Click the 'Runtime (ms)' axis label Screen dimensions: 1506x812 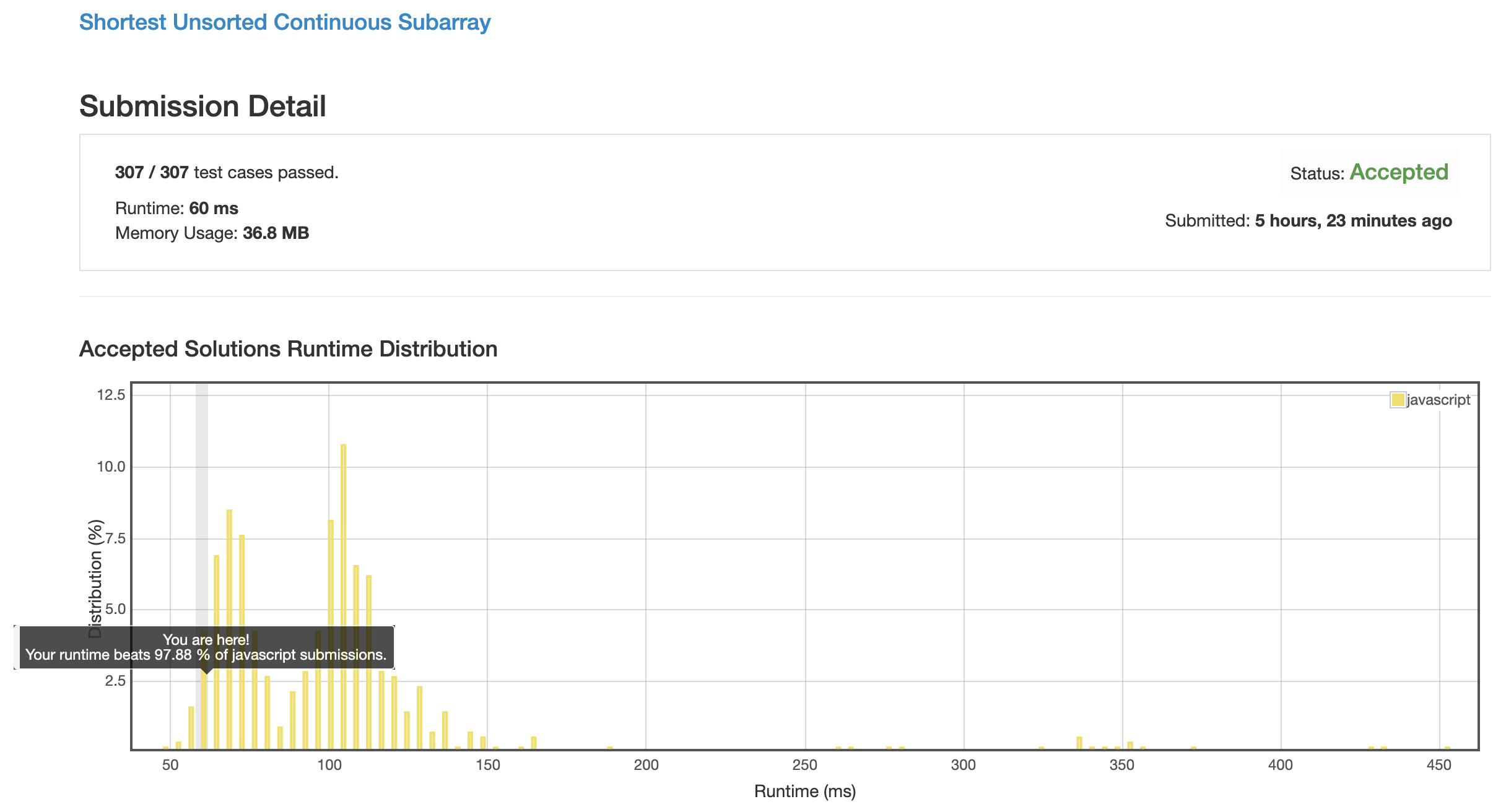tap(805, 791)
